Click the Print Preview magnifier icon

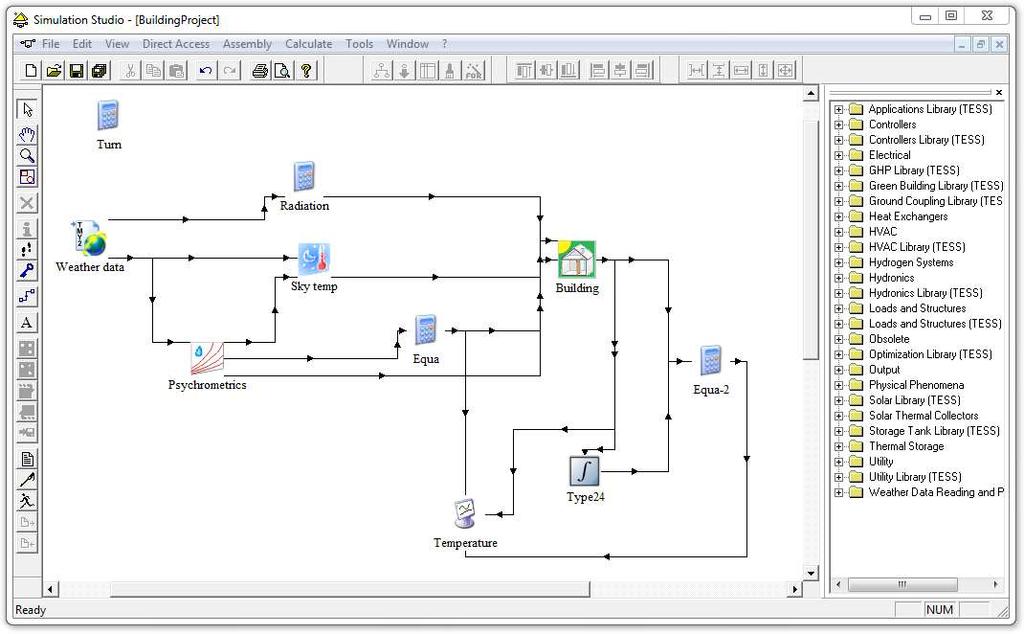point(282,71)
